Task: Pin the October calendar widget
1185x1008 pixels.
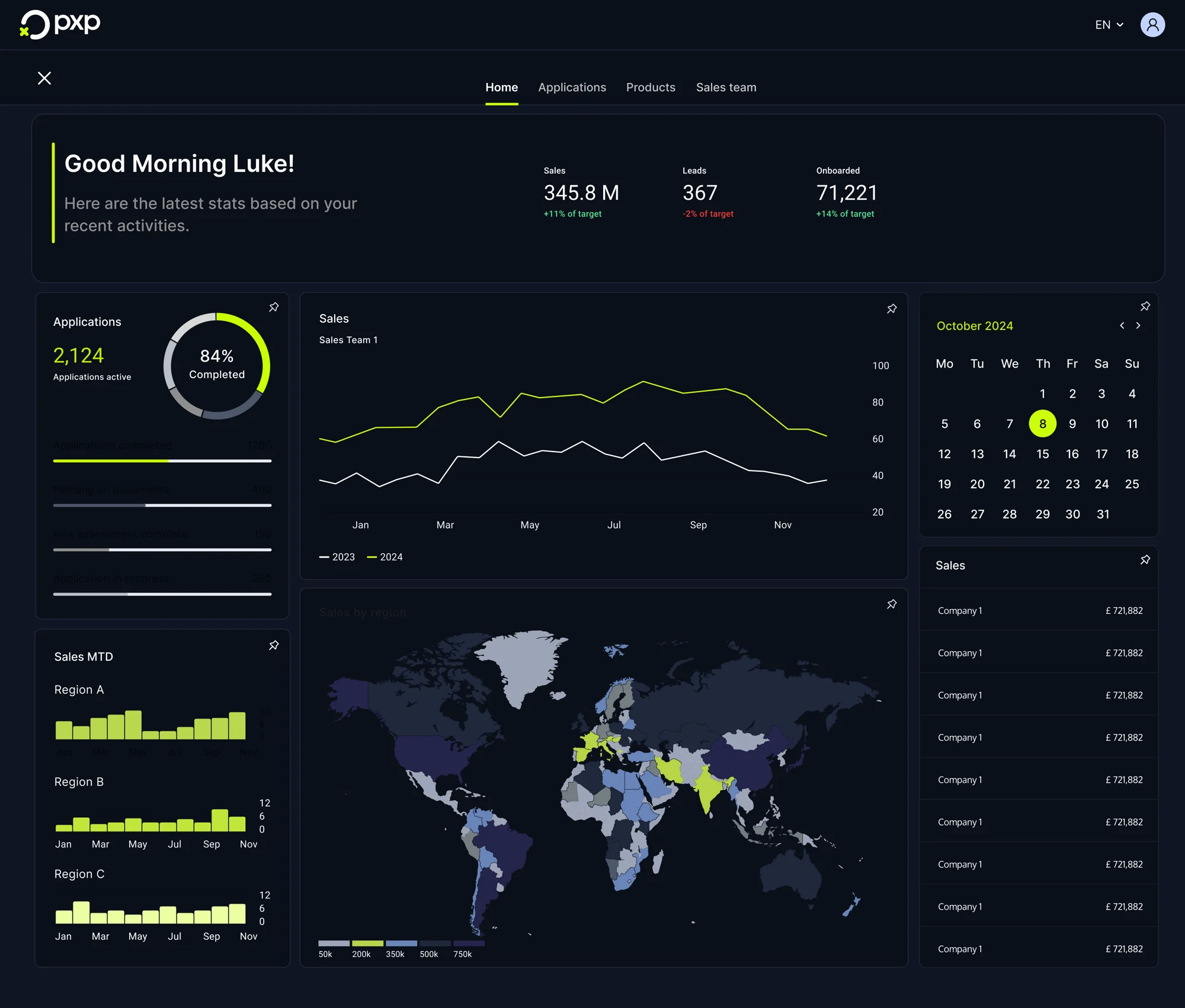Action: click(x=1145, y=306)
